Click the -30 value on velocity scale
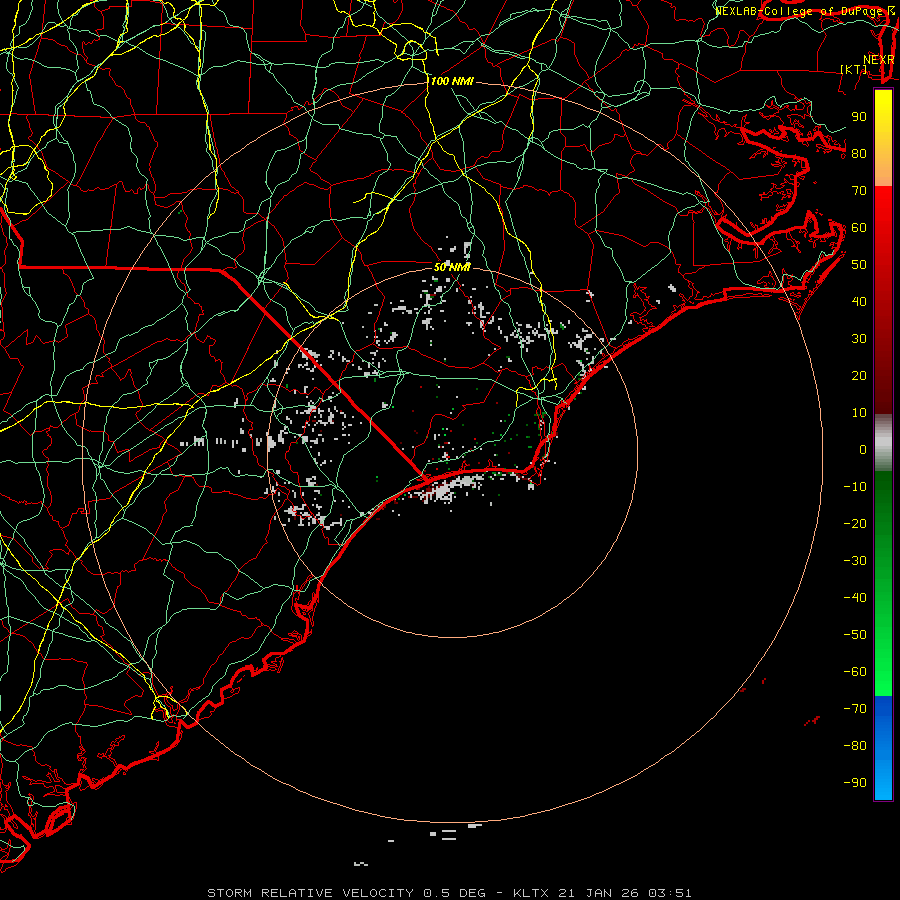Viewport: 900px width, 900px height. click(x=855, y=561)
